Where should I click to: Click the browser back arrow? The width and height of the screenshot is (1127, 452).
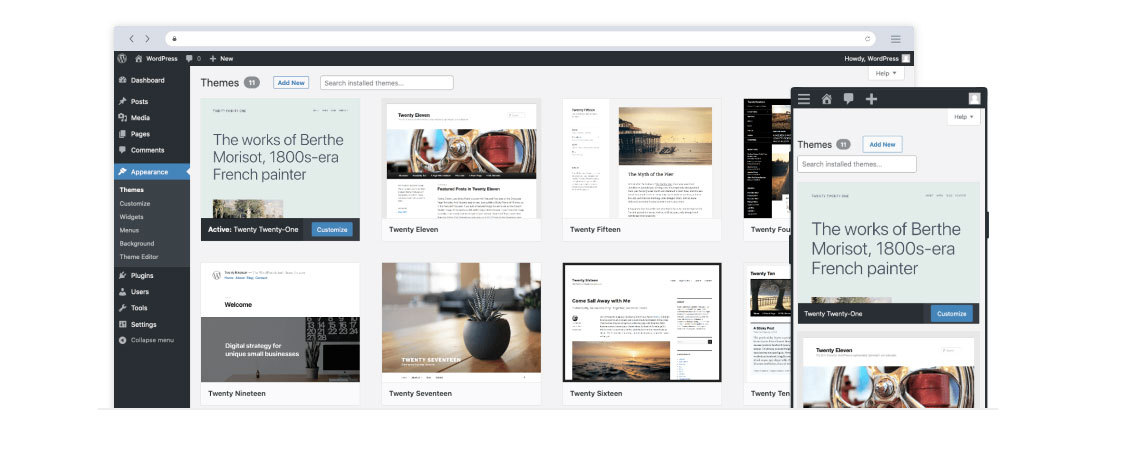[x=132, y=39]
